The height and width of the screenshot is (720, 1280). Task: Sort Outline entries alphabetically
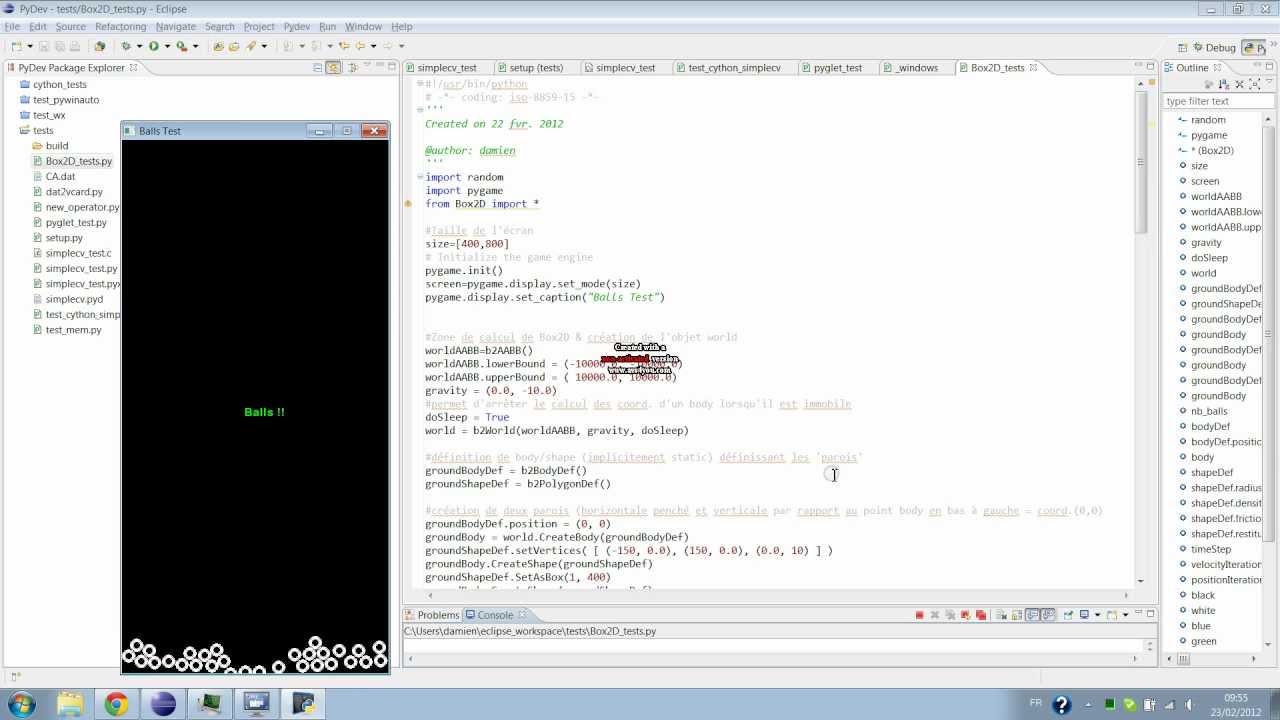[1223, 84]
